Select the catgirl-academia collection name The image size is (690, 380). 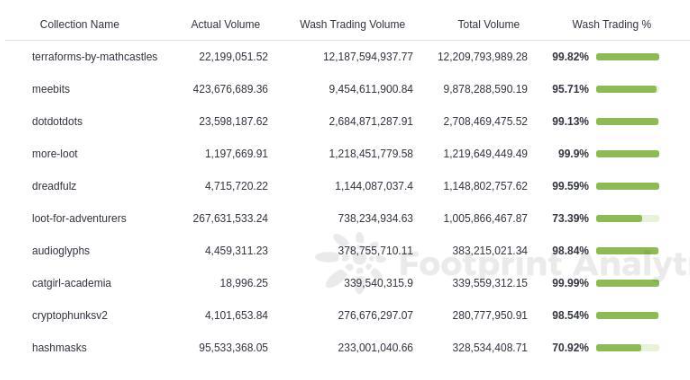tap(72, 283)
